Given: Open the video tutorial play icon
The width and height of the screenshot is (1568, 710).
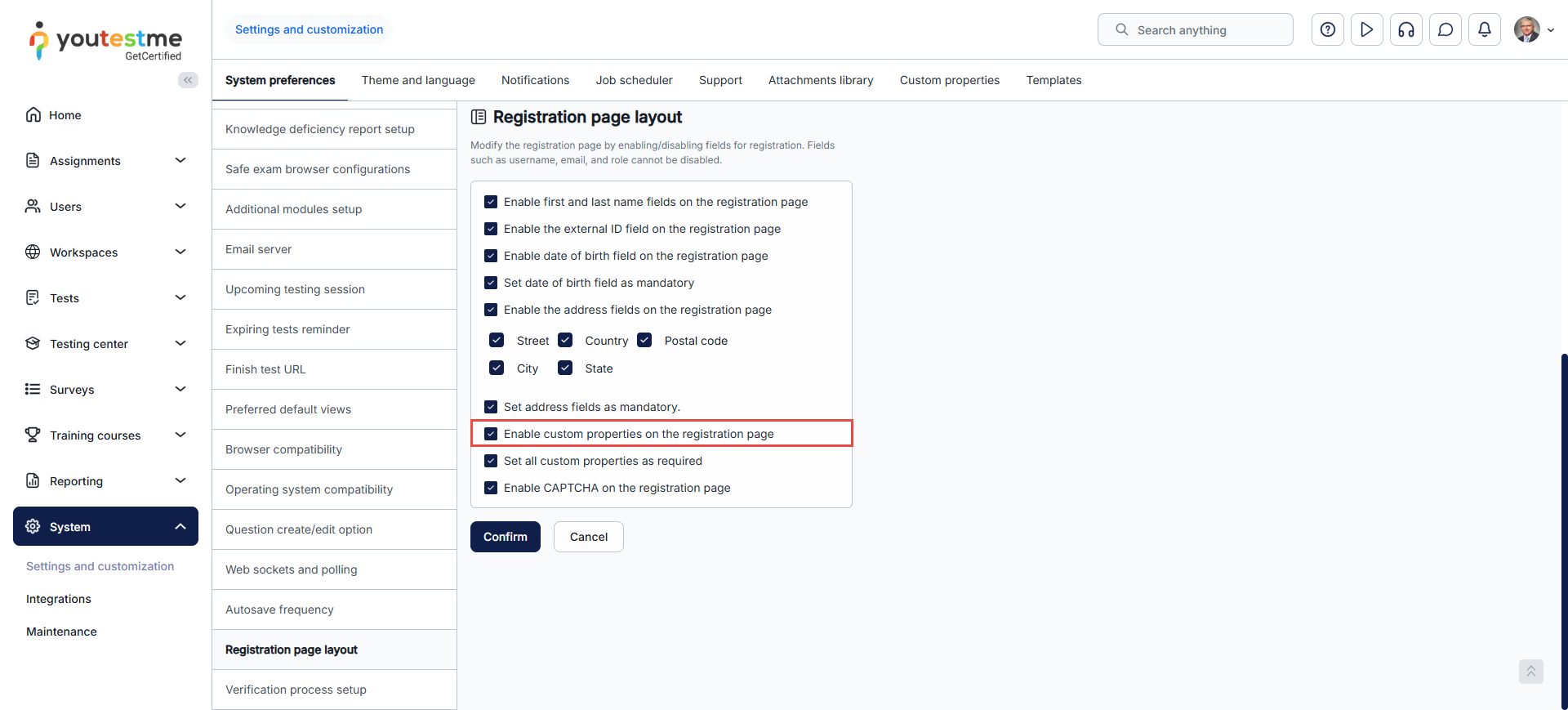Looking at the screenshot, I should (x=1367, y=30).
